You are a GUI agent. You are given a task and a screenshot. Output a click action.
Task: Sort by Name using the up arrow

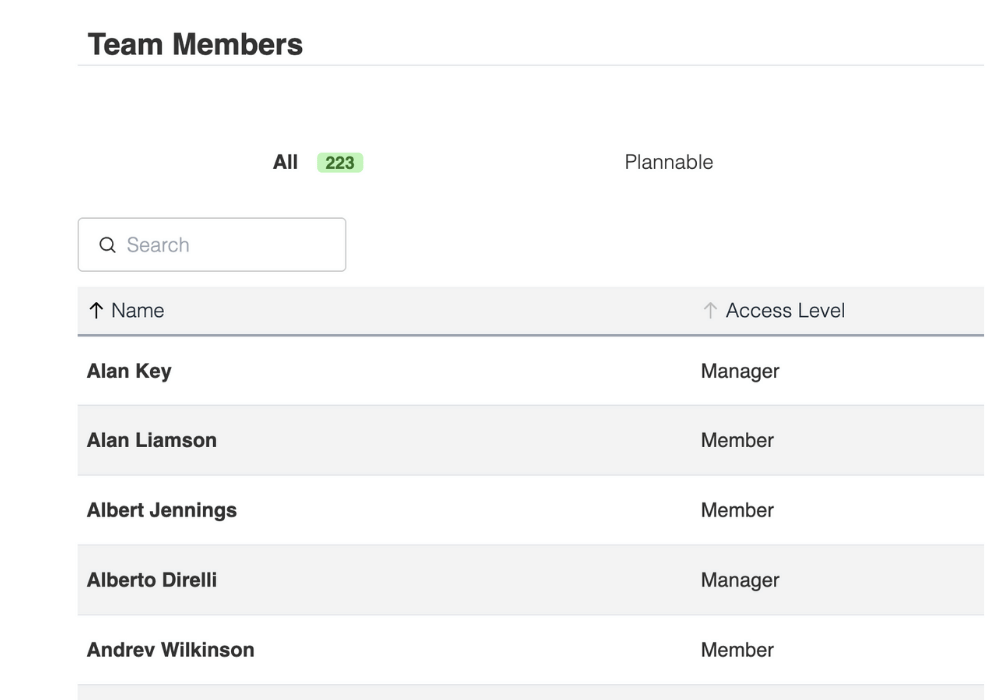96,310
